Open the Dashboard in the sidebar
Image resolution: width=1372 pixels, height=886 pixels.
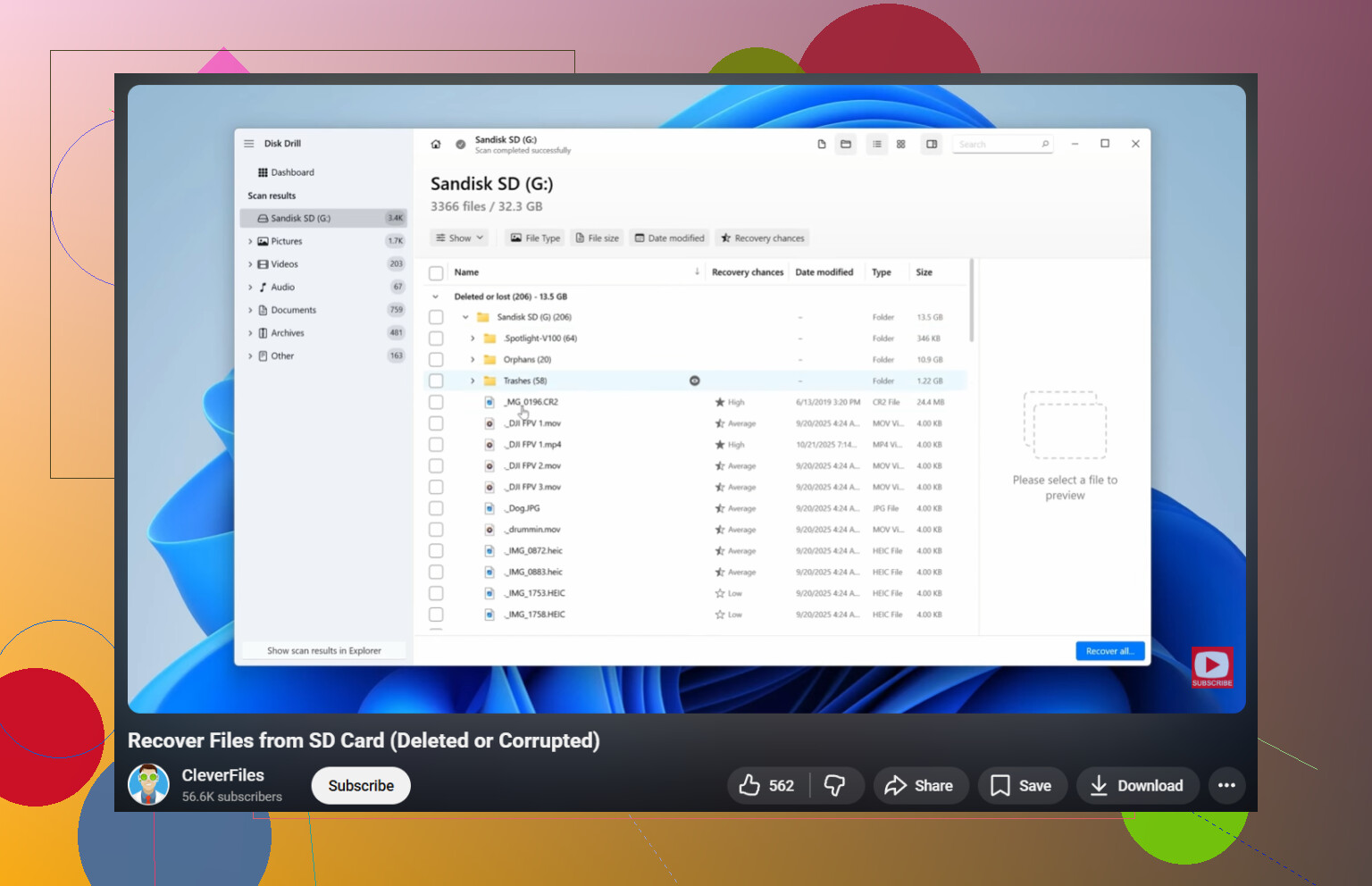click(286, 172)
